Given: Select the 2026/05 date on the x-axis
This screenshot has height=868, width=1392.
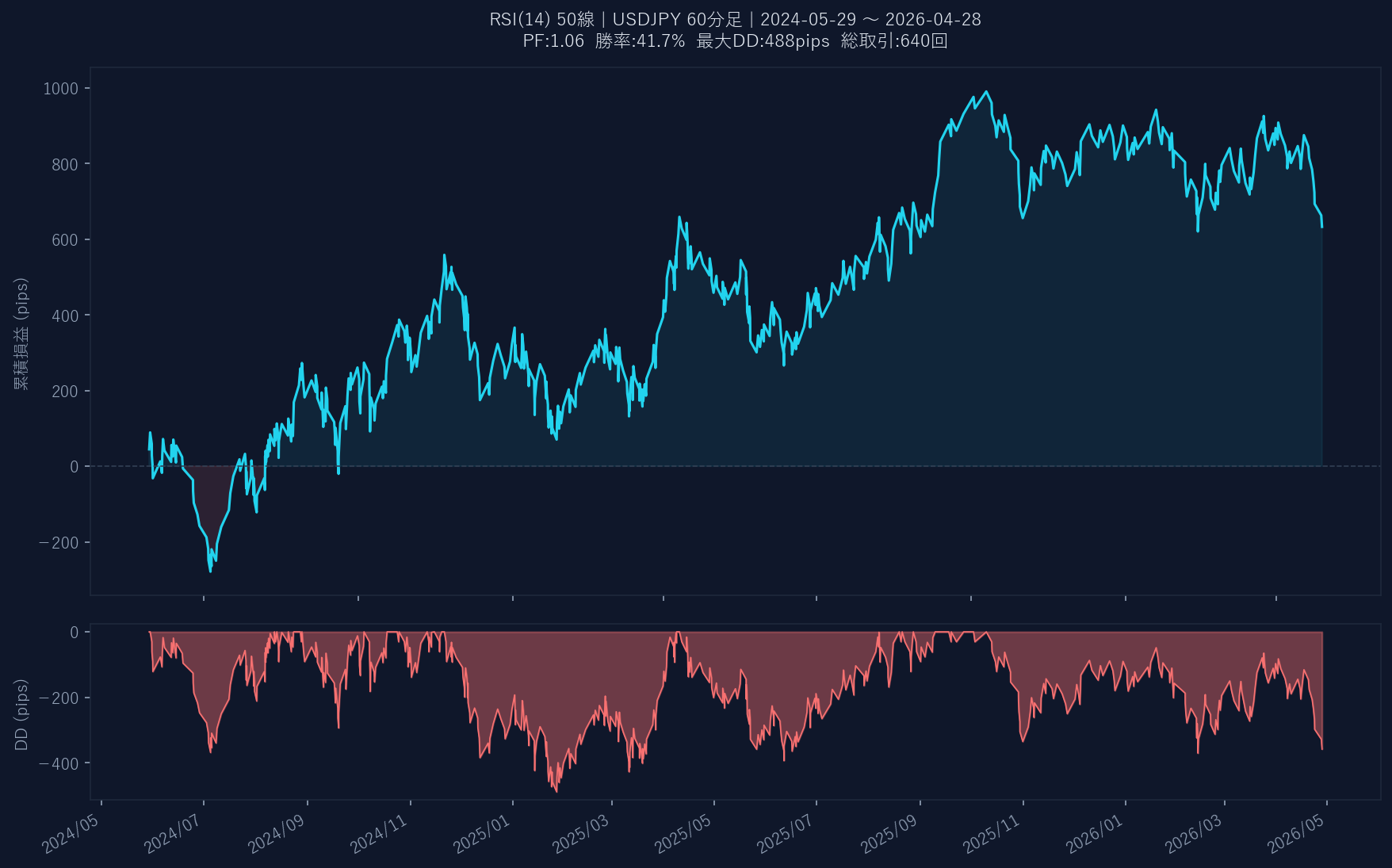Looking at the screenshot, I should point(1296,834).
